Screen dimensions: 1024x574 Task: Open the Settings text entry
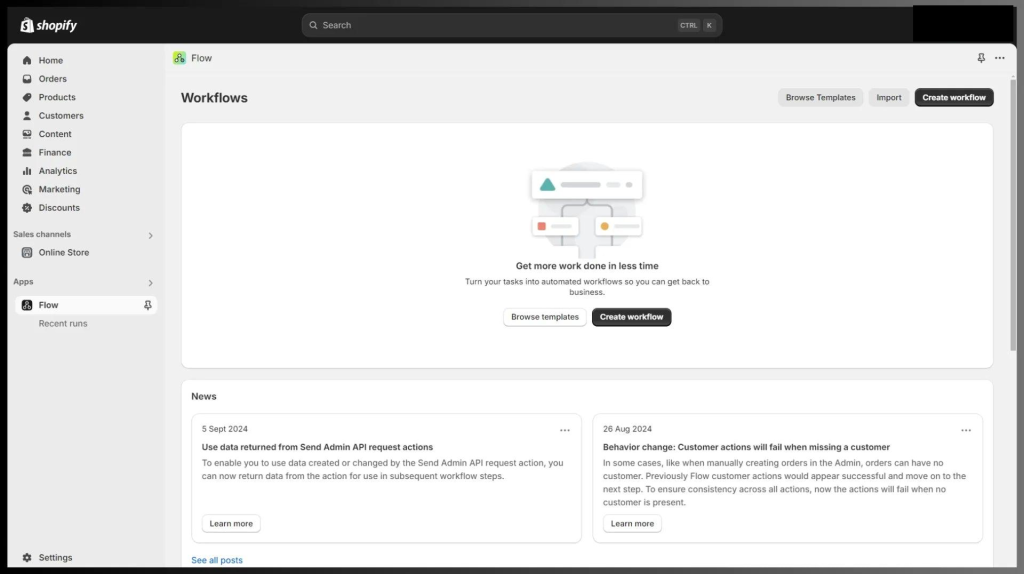point(56,558)
